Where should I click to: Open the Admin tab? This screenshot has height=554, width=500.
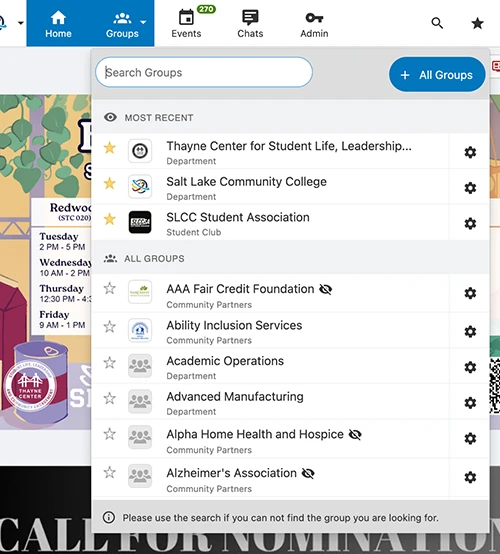(x=314, y=23)
